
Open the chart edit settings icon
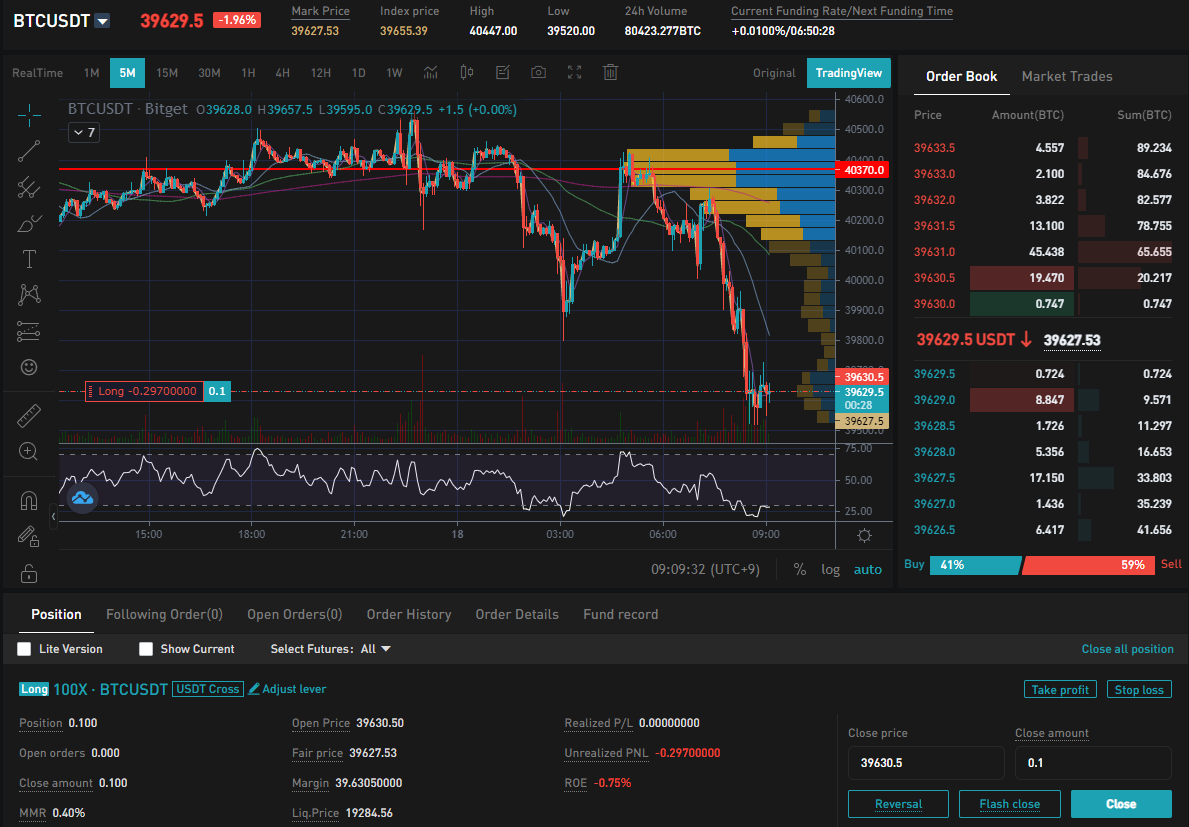pyautogui.click(x=502, y=73)
